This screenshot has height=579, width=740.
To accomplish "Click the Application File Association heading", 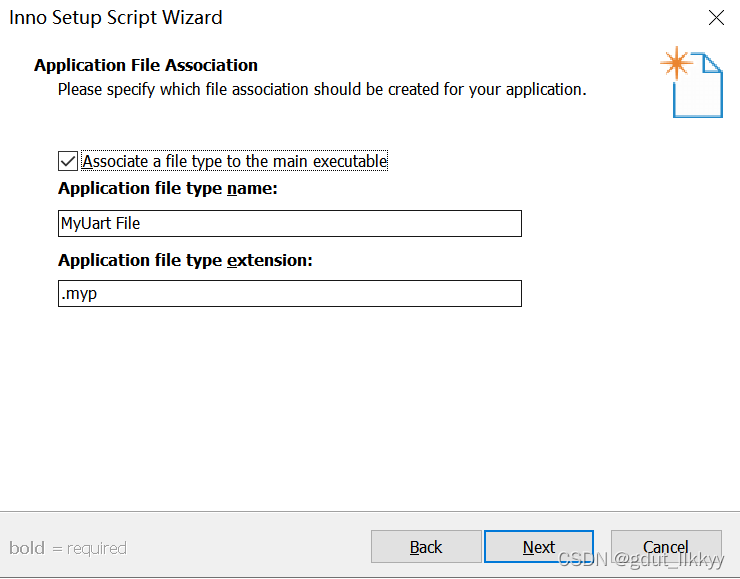I will [x=146, y=65].
